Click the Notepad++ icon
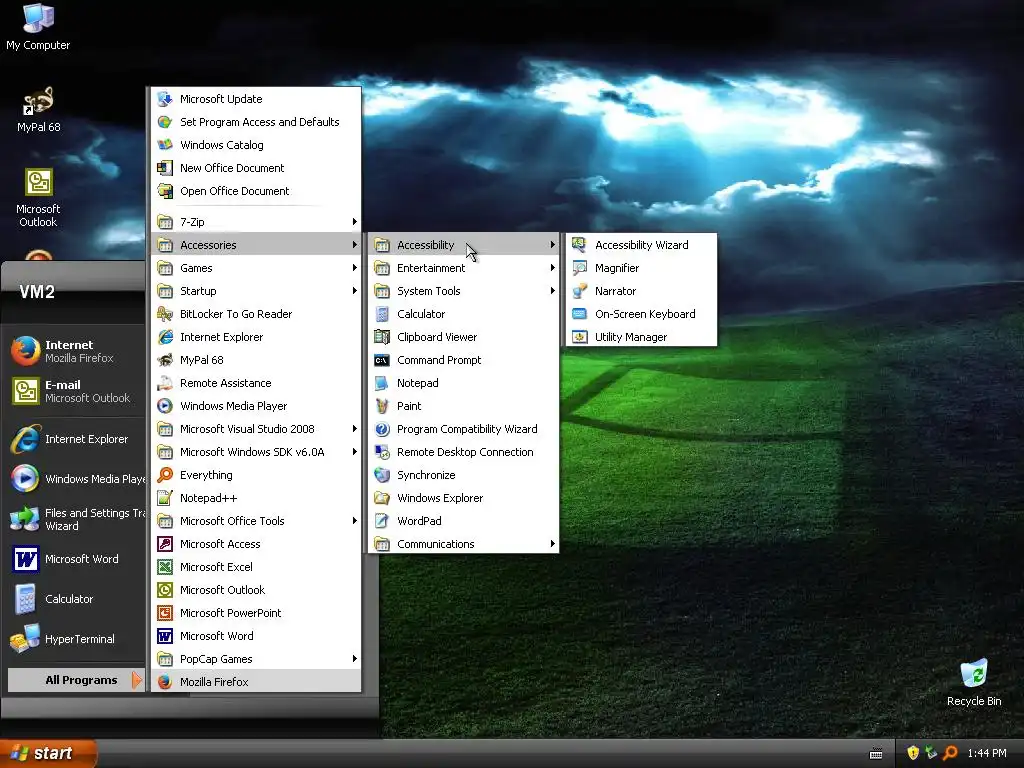The height and width of the screenshot is (768, 1024). pyautogui.click(x=165, y=498)
